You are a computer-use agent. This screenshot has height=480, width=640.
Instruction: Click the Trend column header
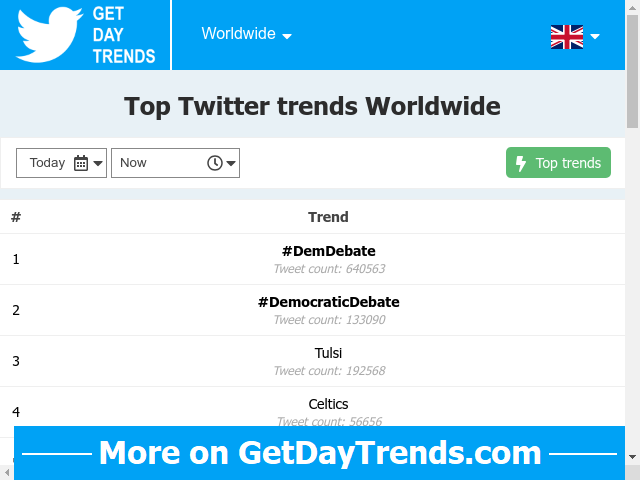coord(328,217)
